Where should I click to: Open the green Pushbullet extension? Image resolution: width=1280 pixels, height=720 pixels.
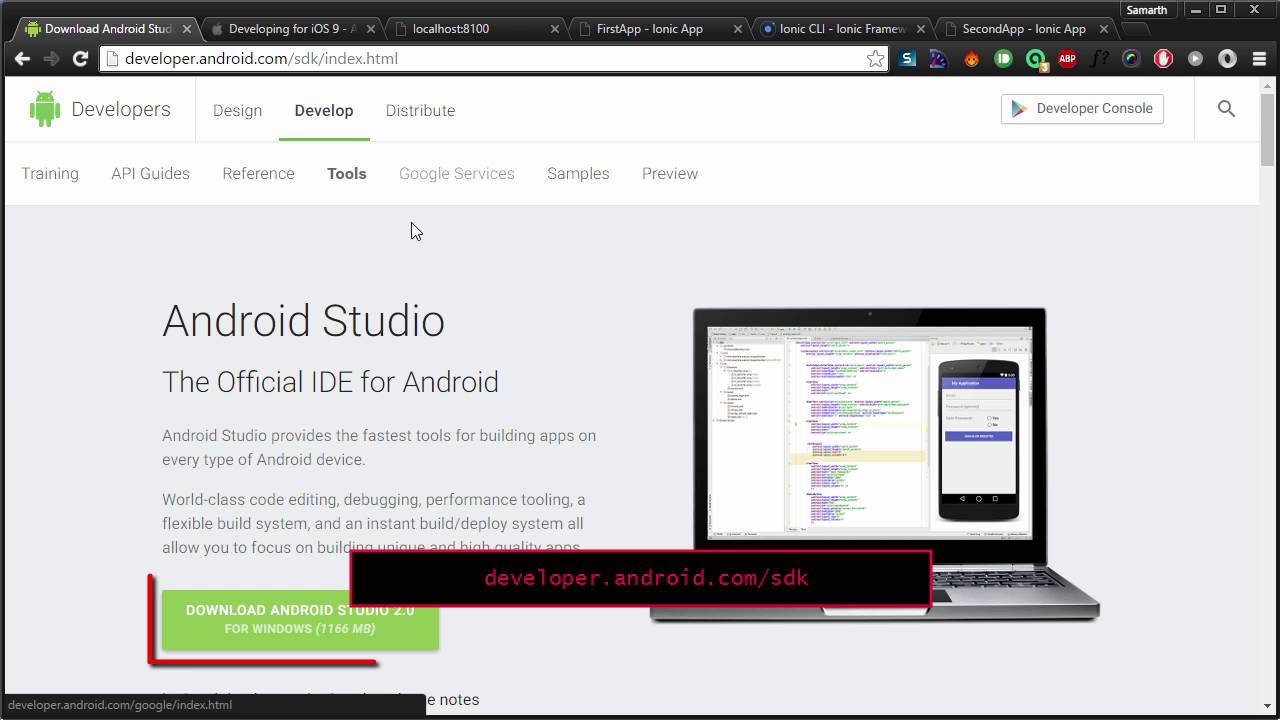tap(1003, 59)
